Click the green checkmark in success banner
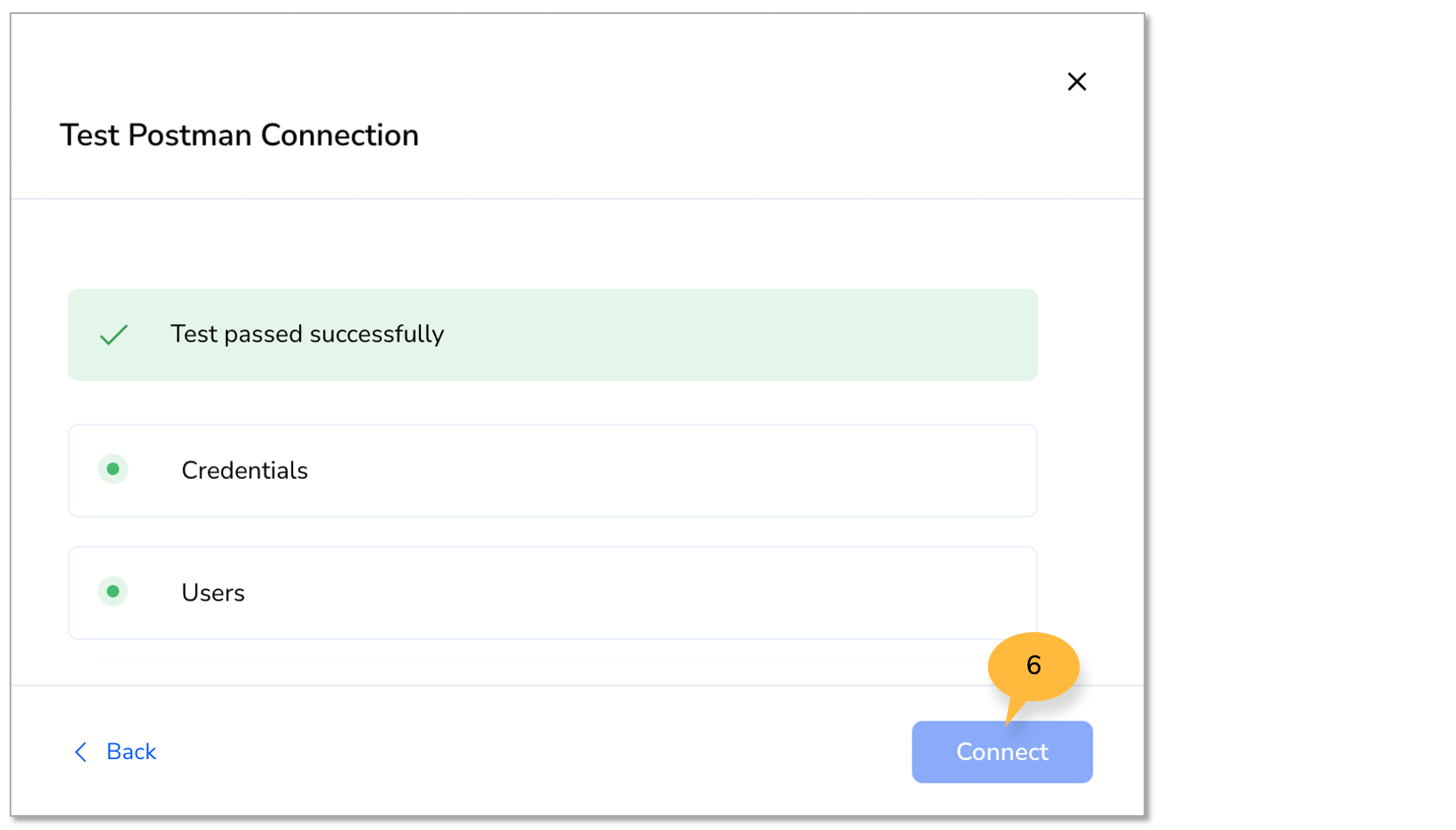This screenshot has height=830, width=1456. [x=114, y=334]
